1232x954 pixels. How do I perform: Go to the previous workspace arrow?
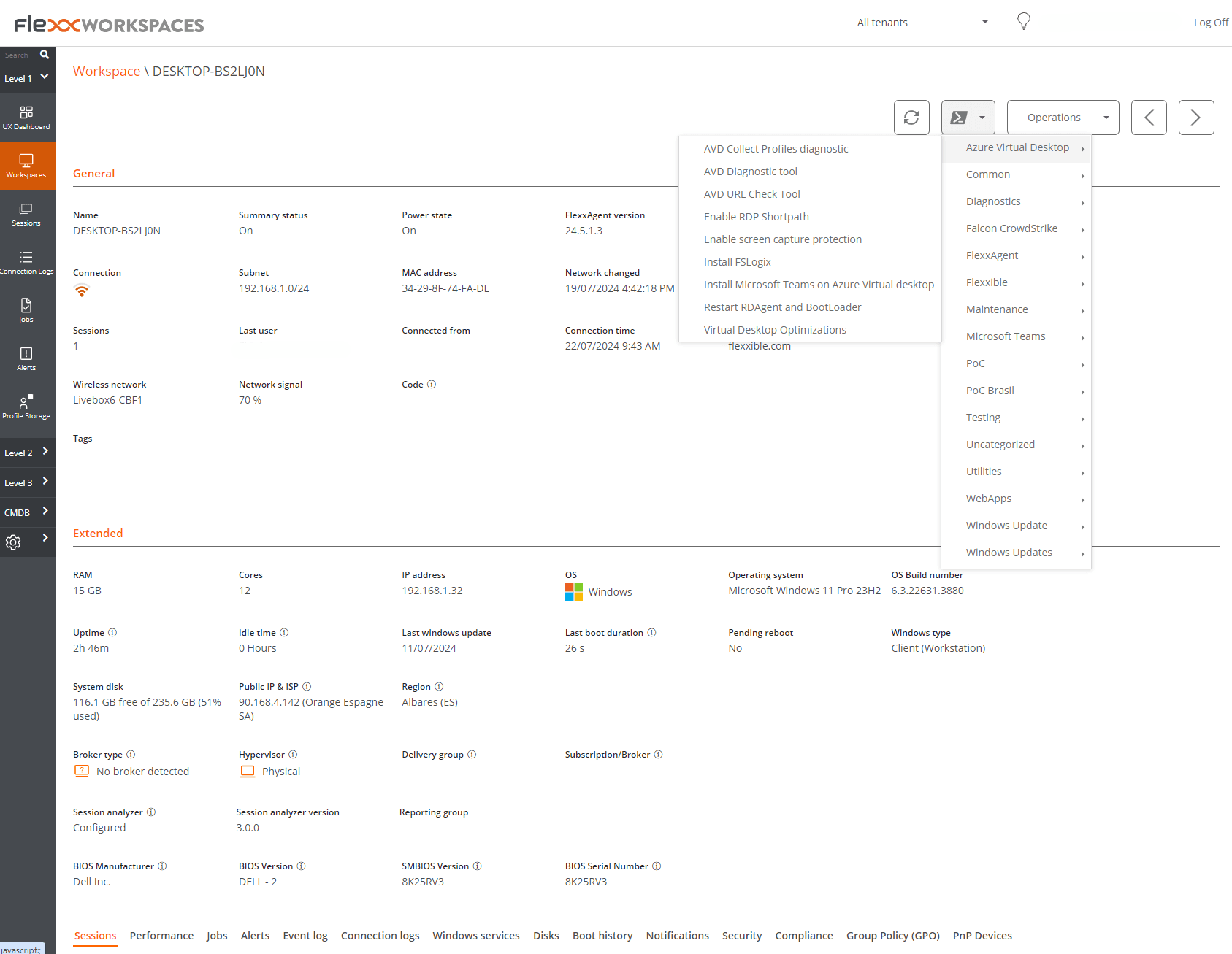[x=1149, y=118]
